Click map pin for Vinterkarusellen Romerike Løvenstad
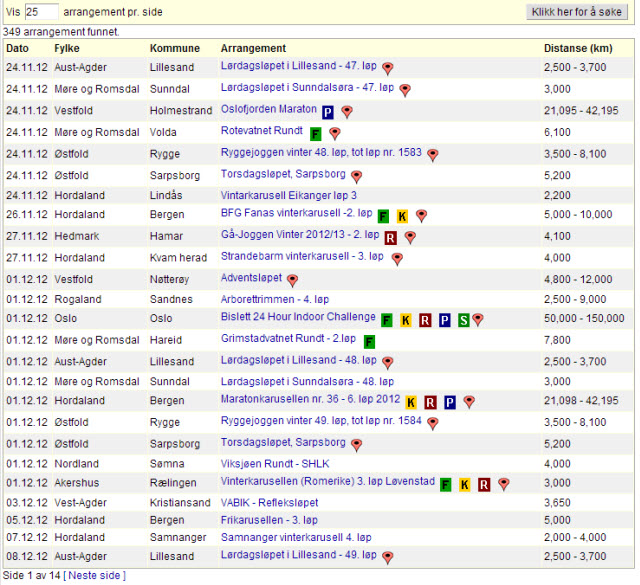640x585 pixels. click(x=504, y=485)
